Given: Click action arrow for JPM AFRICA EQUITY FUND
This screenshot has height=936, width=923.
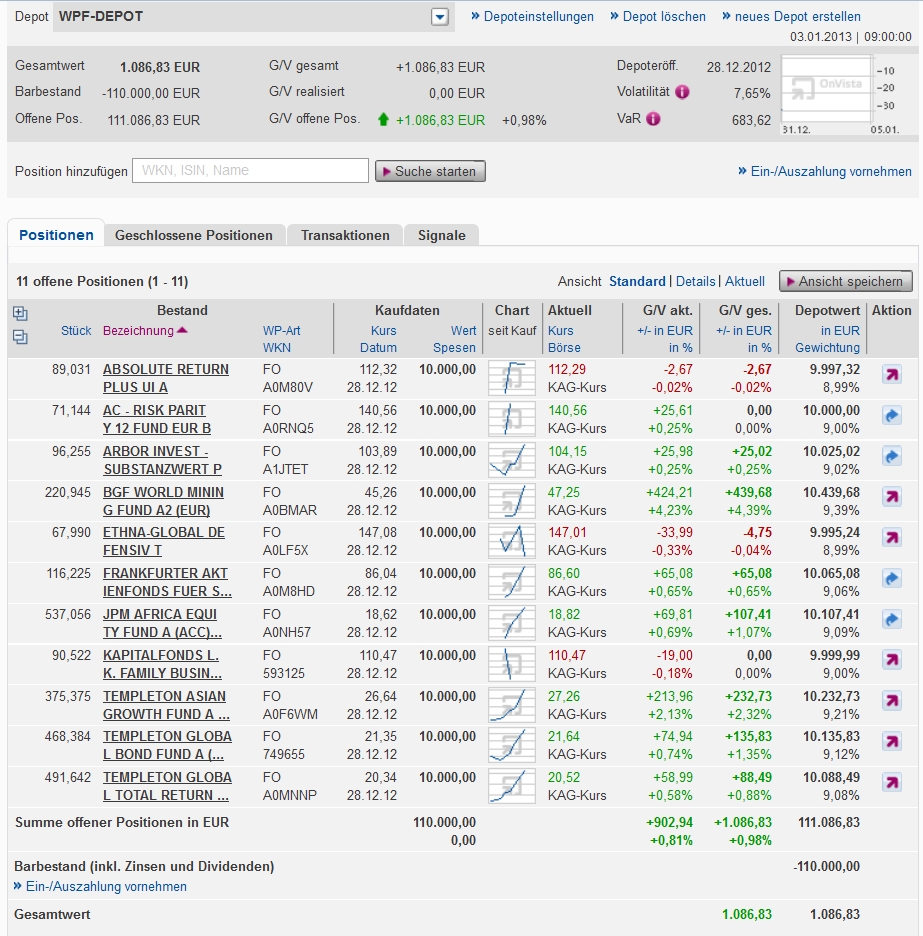Looking at the screenshot, I should (x=891, y=620).
